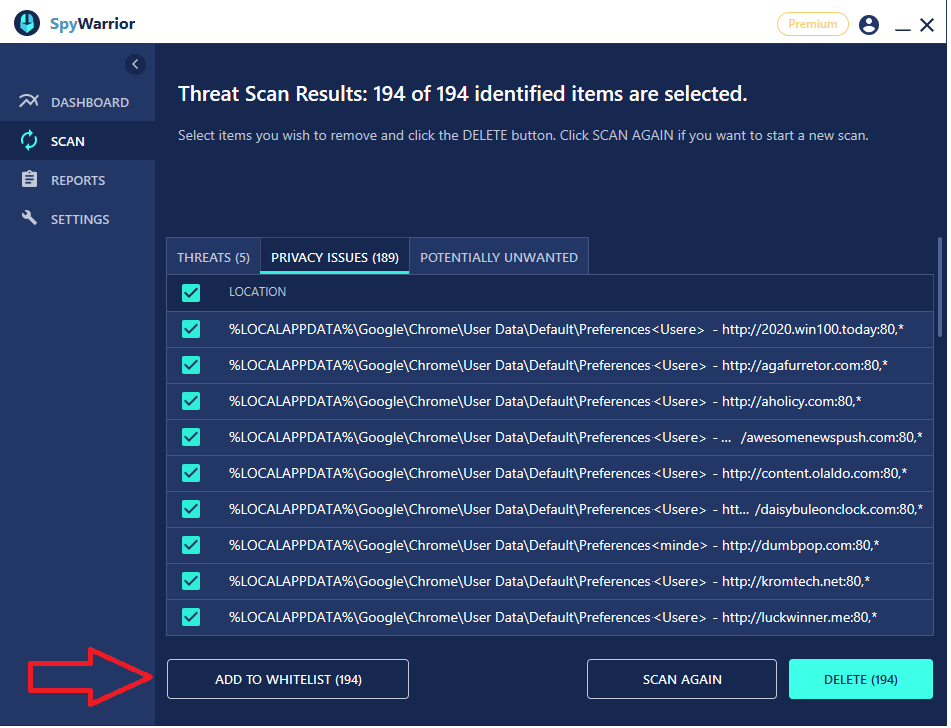Uncheck the kromtech.net row checkbox
Screen dimensions: 951x728
tap(191, 581)
